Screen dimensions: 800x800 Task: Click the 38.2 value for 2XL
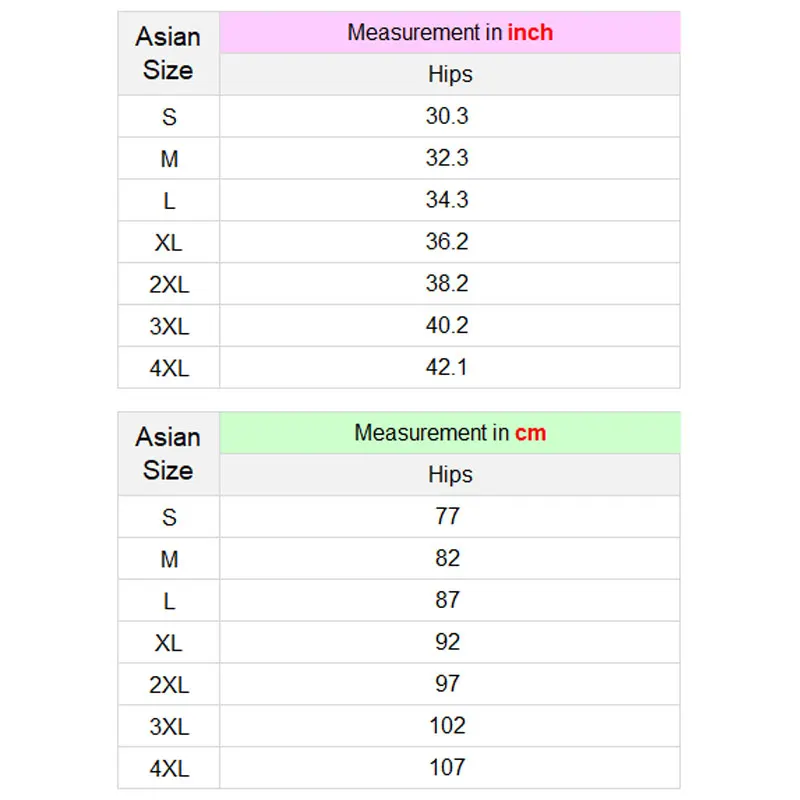[x=447, y=284]
